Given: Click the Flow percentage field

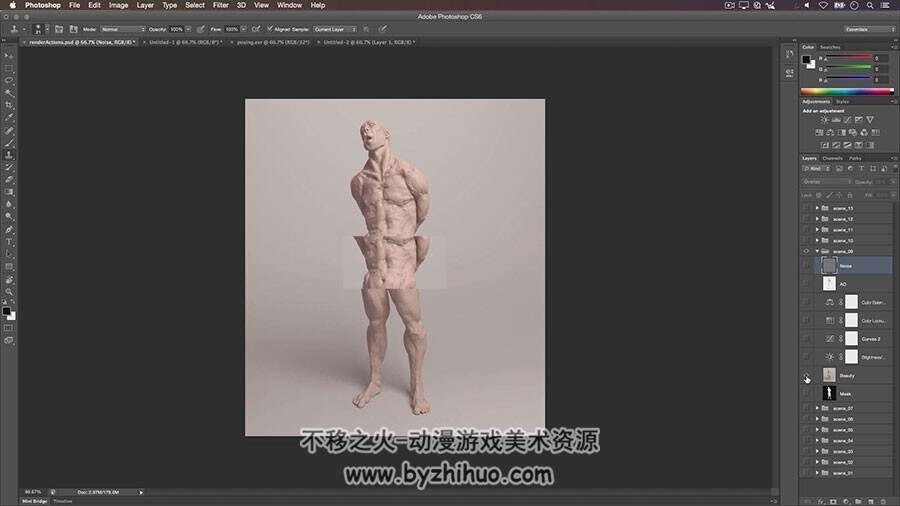Looking at the screenshot, I should (232, 29).
